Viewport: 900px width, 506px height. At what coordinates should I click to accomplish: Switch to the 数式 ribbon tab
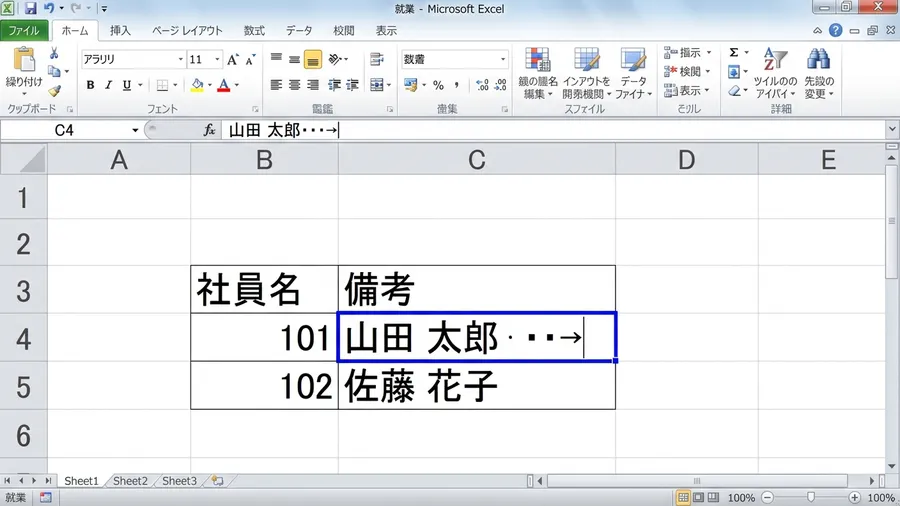254,31
